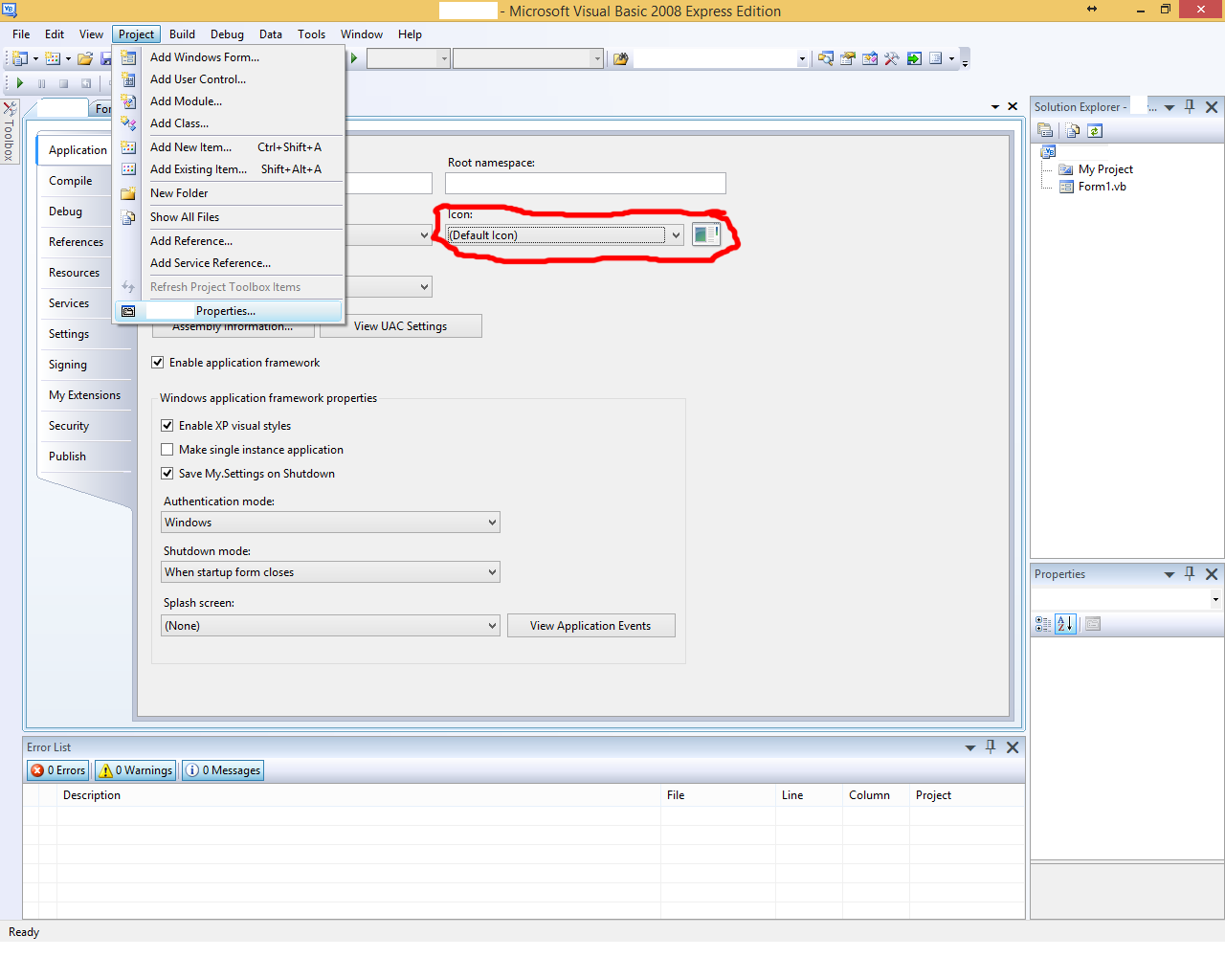1225x980 pixels.
Task: Toggle the 0 Warnings filter button
Action: 136,770
